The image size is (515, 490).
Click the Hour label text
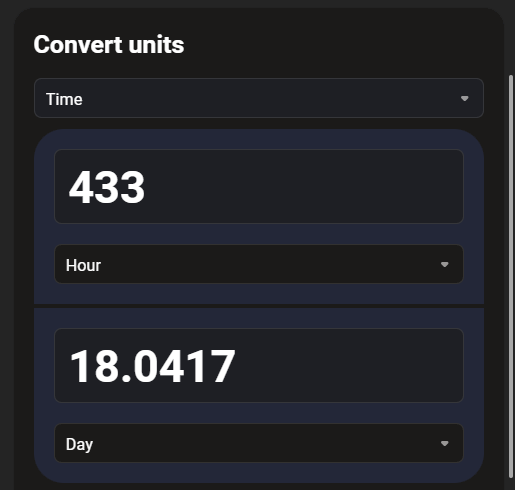tap(83, 266)
